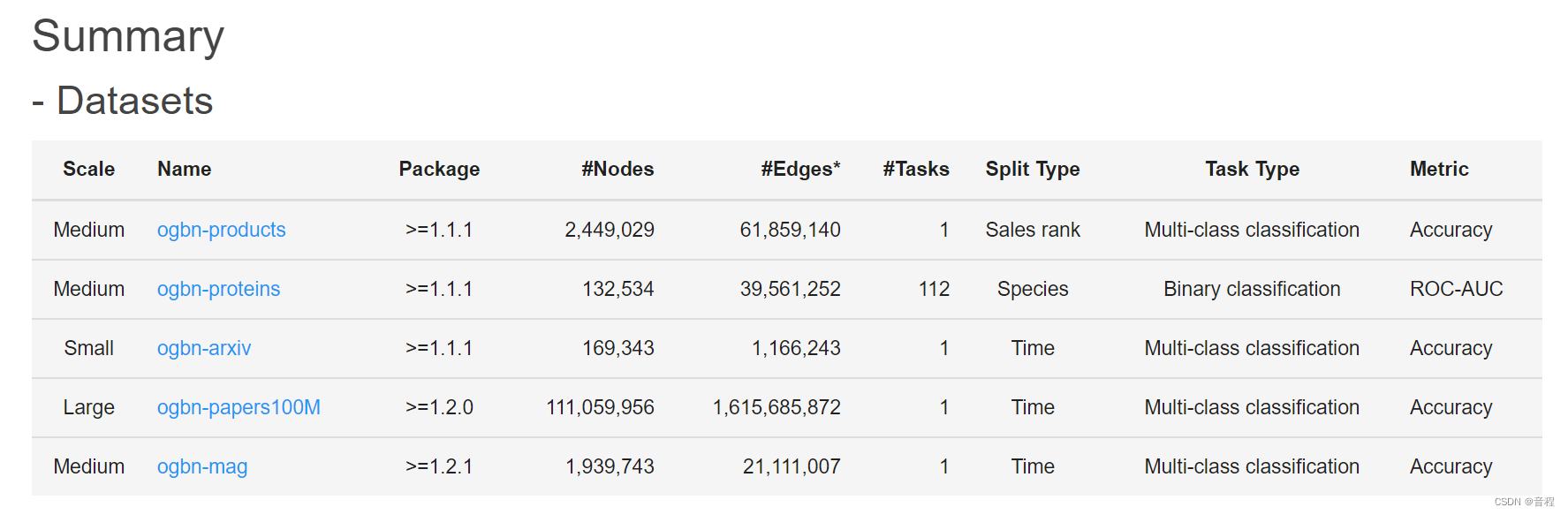This screenshot has height=515, width=1568.
Task: Click the Task Type column header
Action: click(x=1252, y=170)
